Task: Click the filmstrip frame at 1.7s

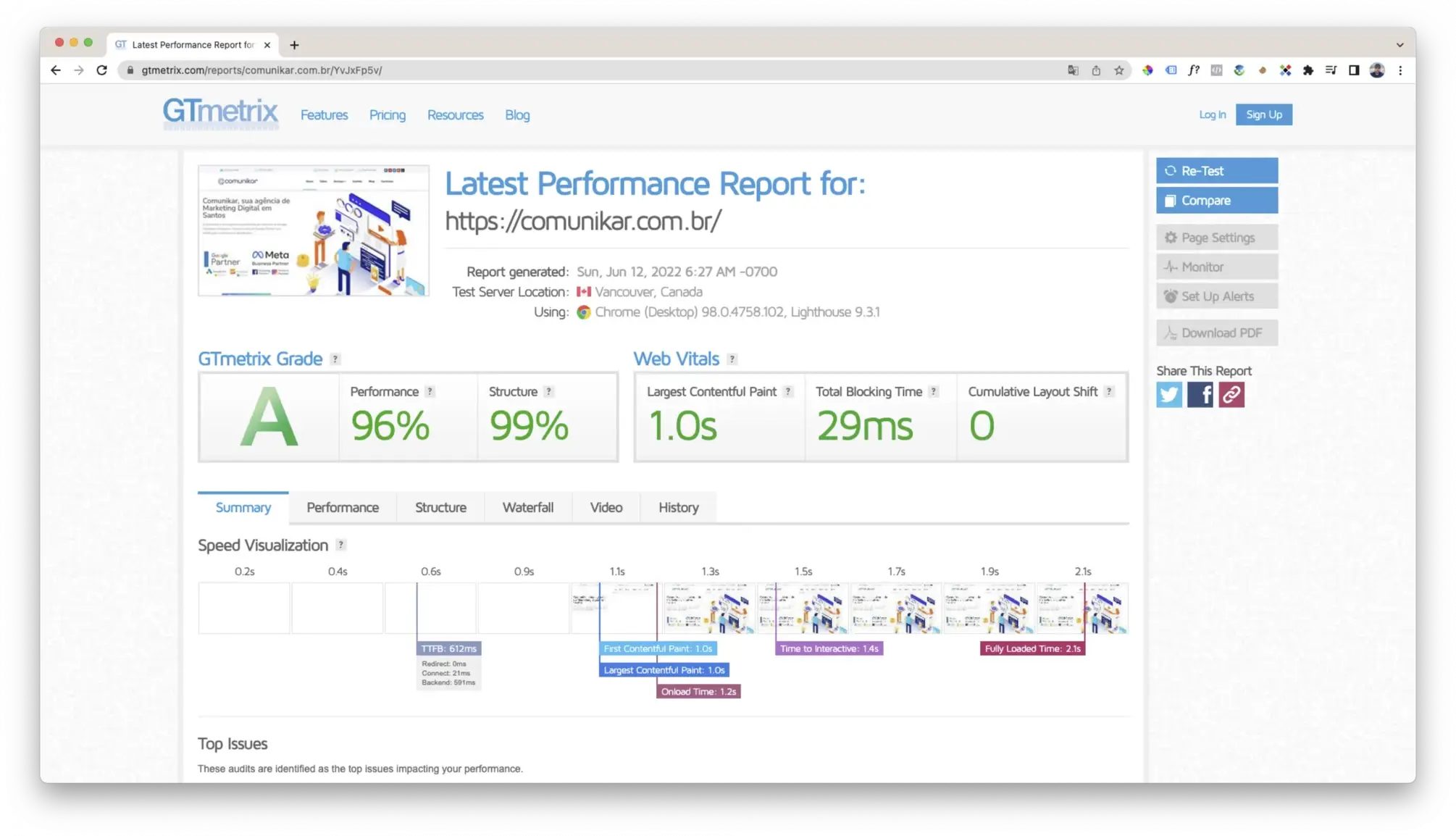Action: (x=896, y=609)
